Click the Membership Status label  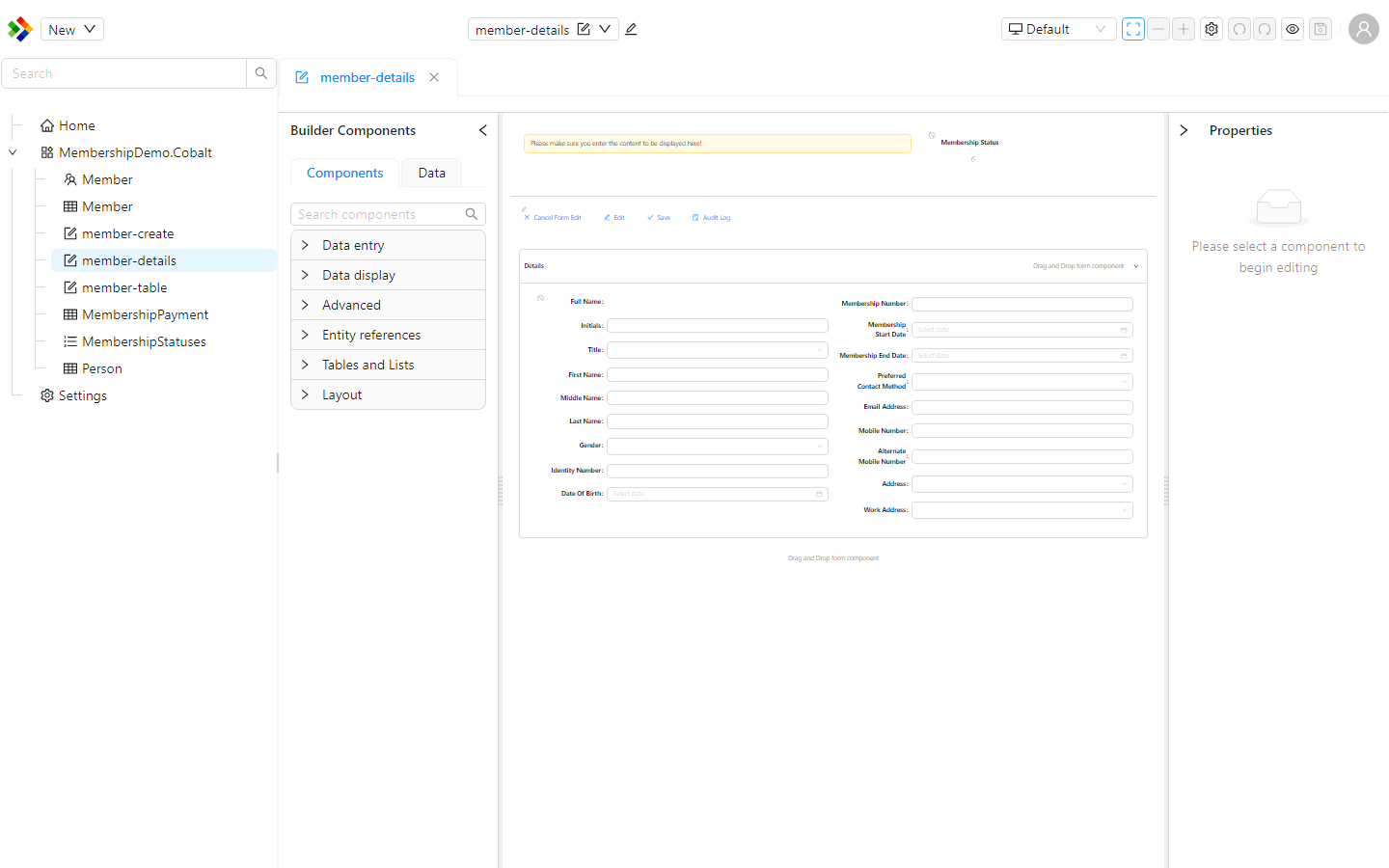tap(969, 143)
